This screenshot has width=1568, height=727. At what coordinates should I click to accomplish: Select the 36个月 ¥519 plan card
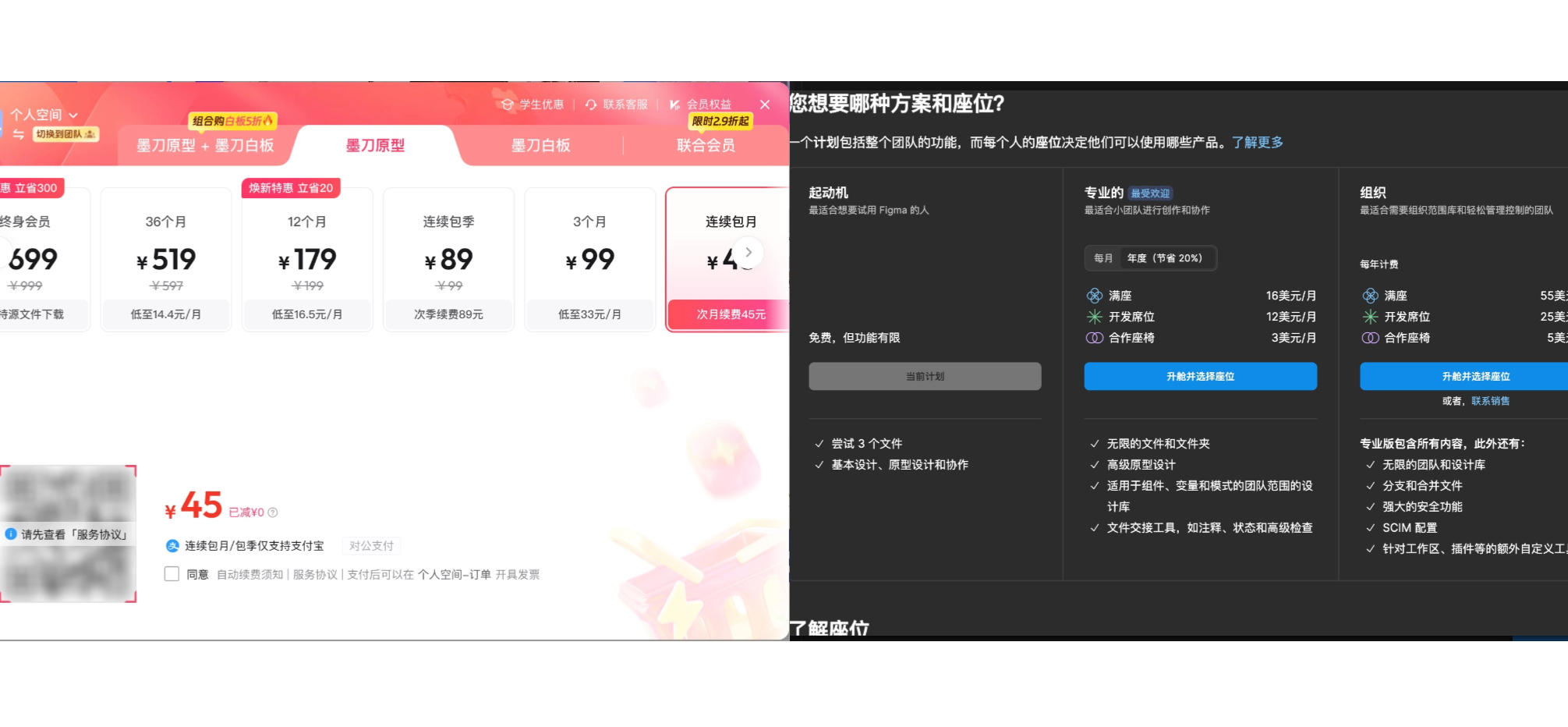click(x=166, y=260)
